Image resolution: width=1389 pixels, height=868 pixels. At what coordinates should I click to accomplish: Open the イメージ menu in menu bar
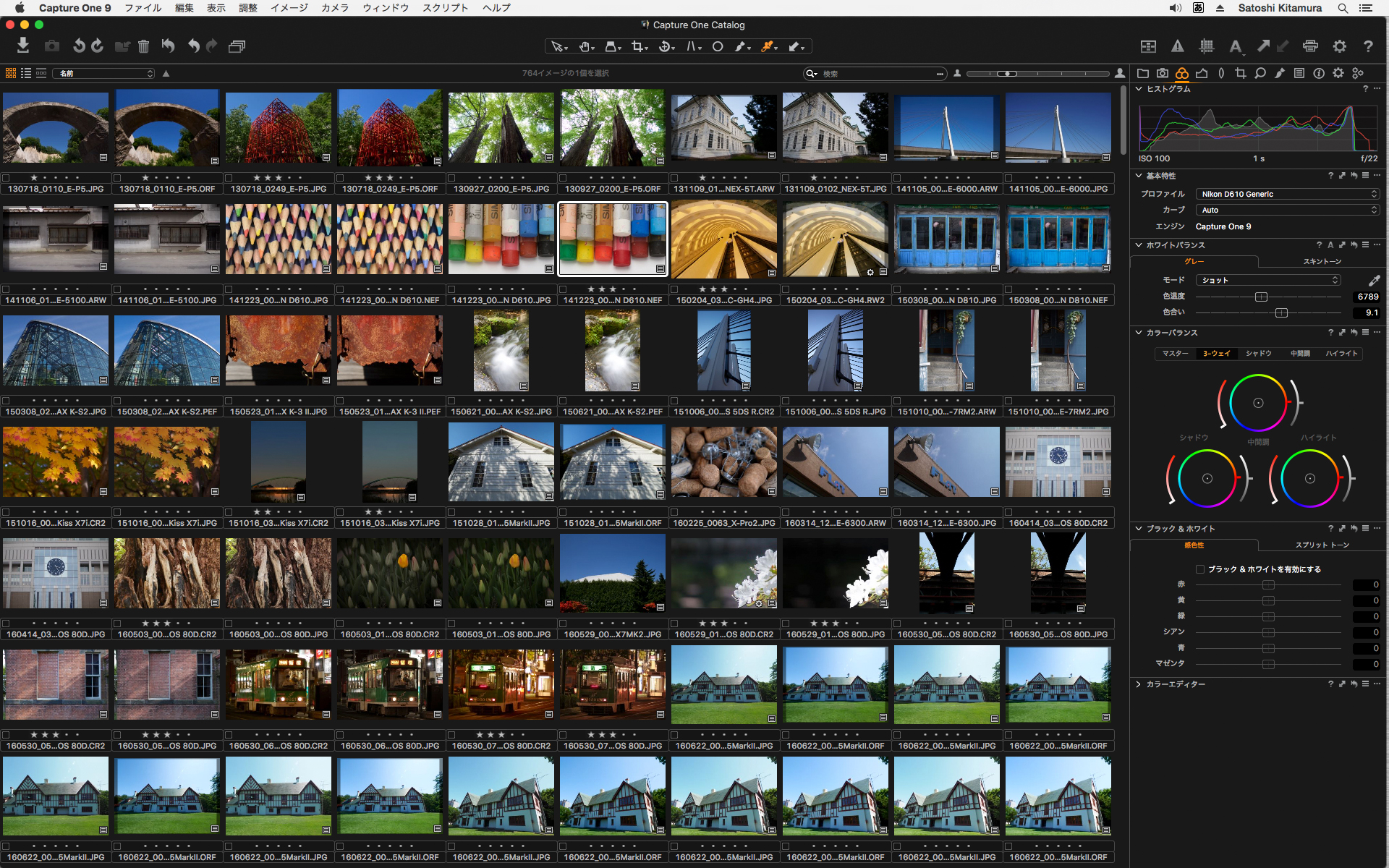pyautogui.click(x=289, y=8)
